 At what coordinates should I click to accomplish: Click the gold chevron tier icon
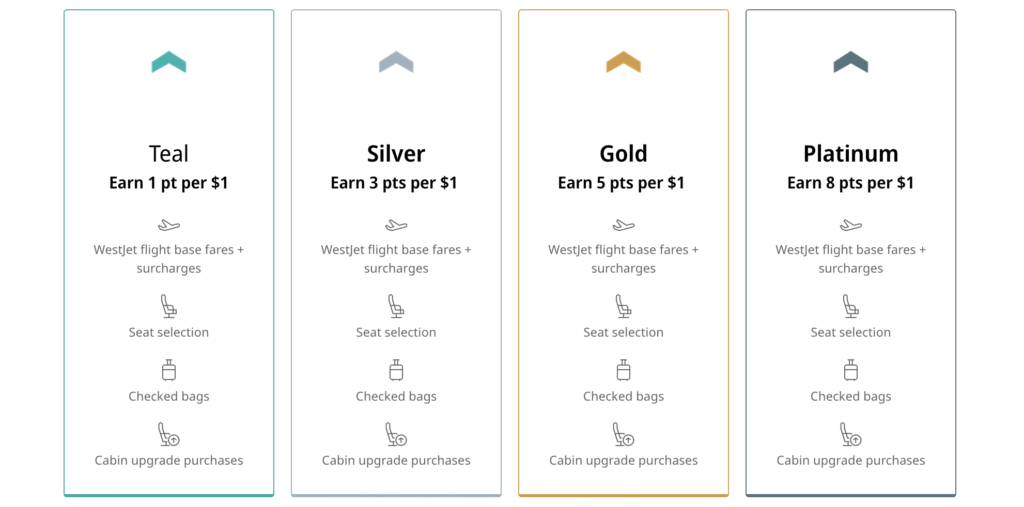[x=623, y=62]
